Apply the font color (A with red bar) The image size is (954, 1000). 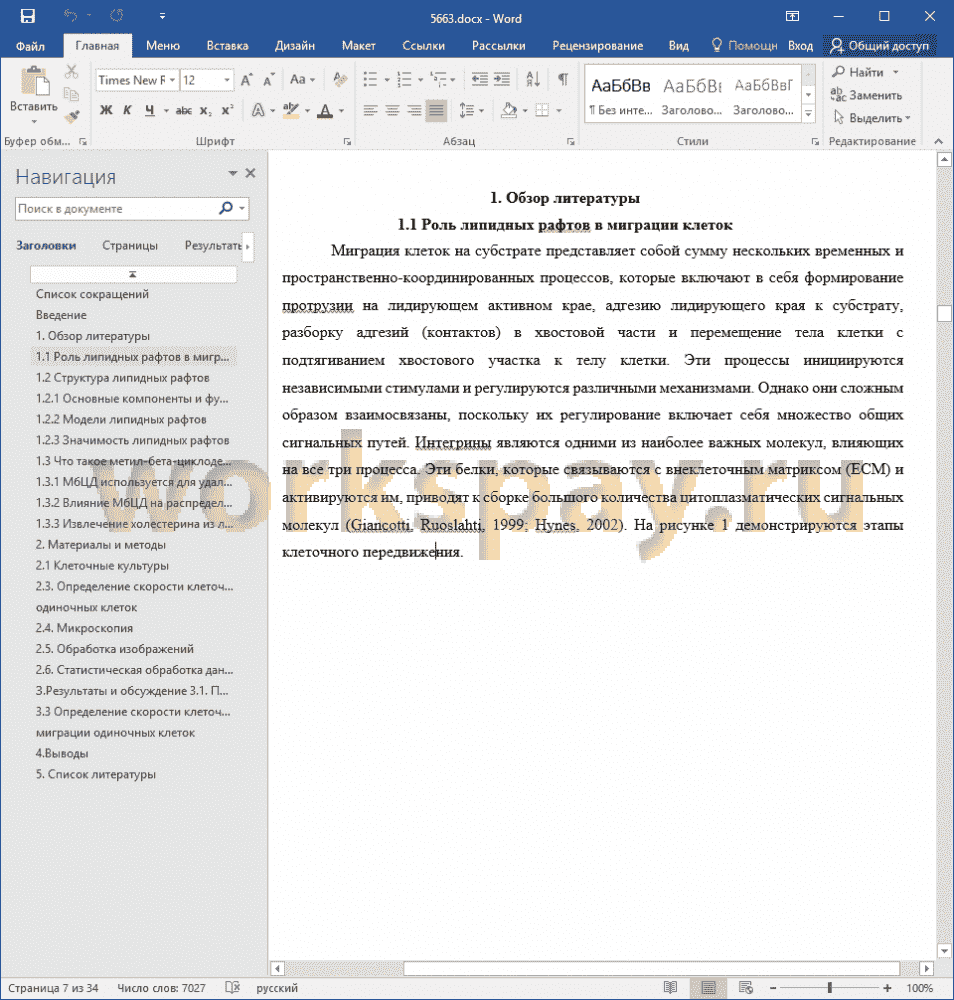pyautogui.click(x=325, y=110)
